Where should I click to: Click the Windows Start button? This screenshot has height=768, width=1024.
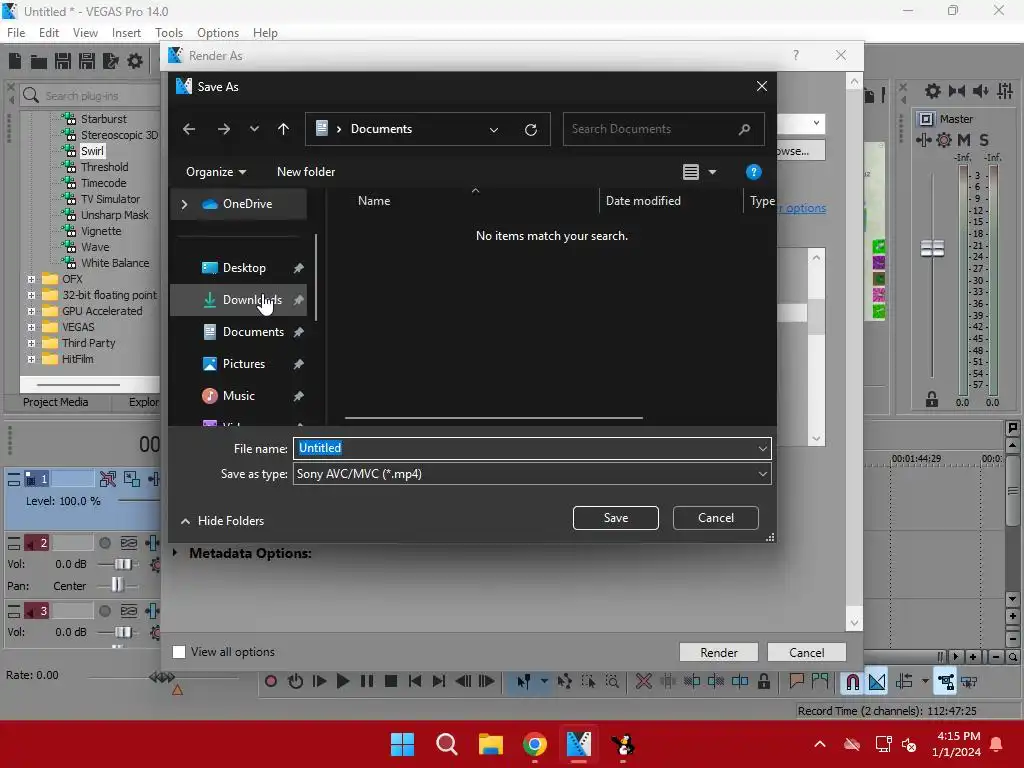point(402,744)
